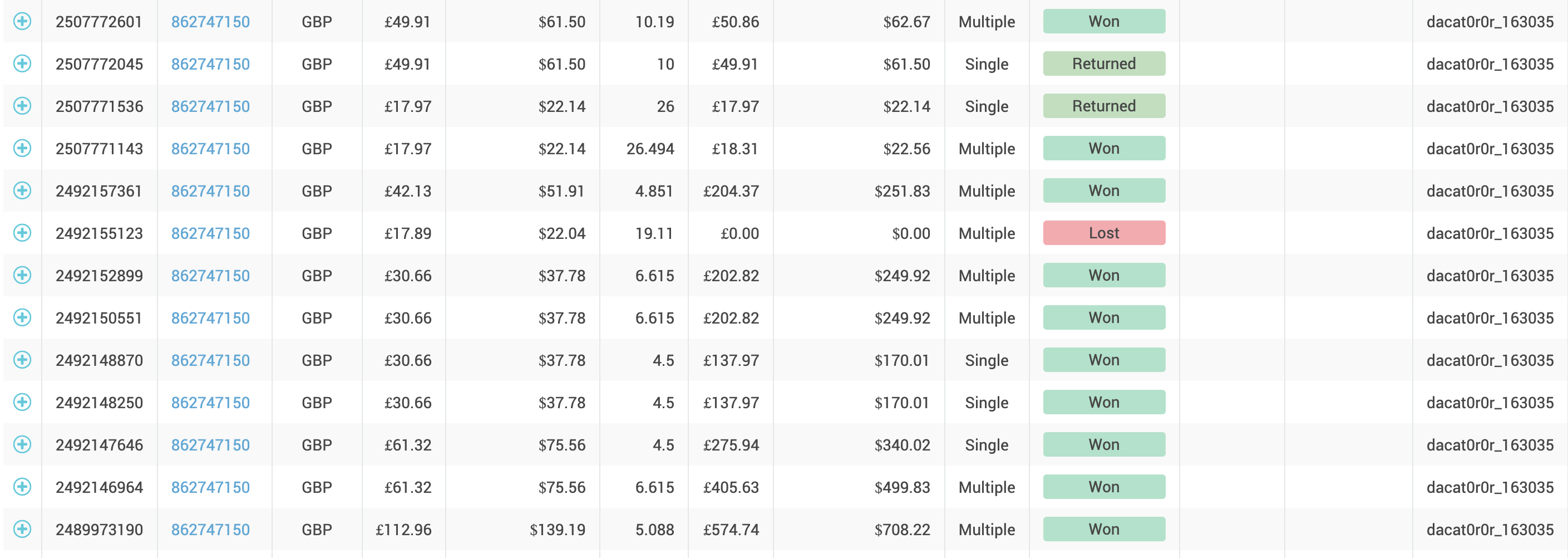Screen dimensions: 1568x558
Task: Follow the 862747150 link on the Lost bet row
Action: 210,233
